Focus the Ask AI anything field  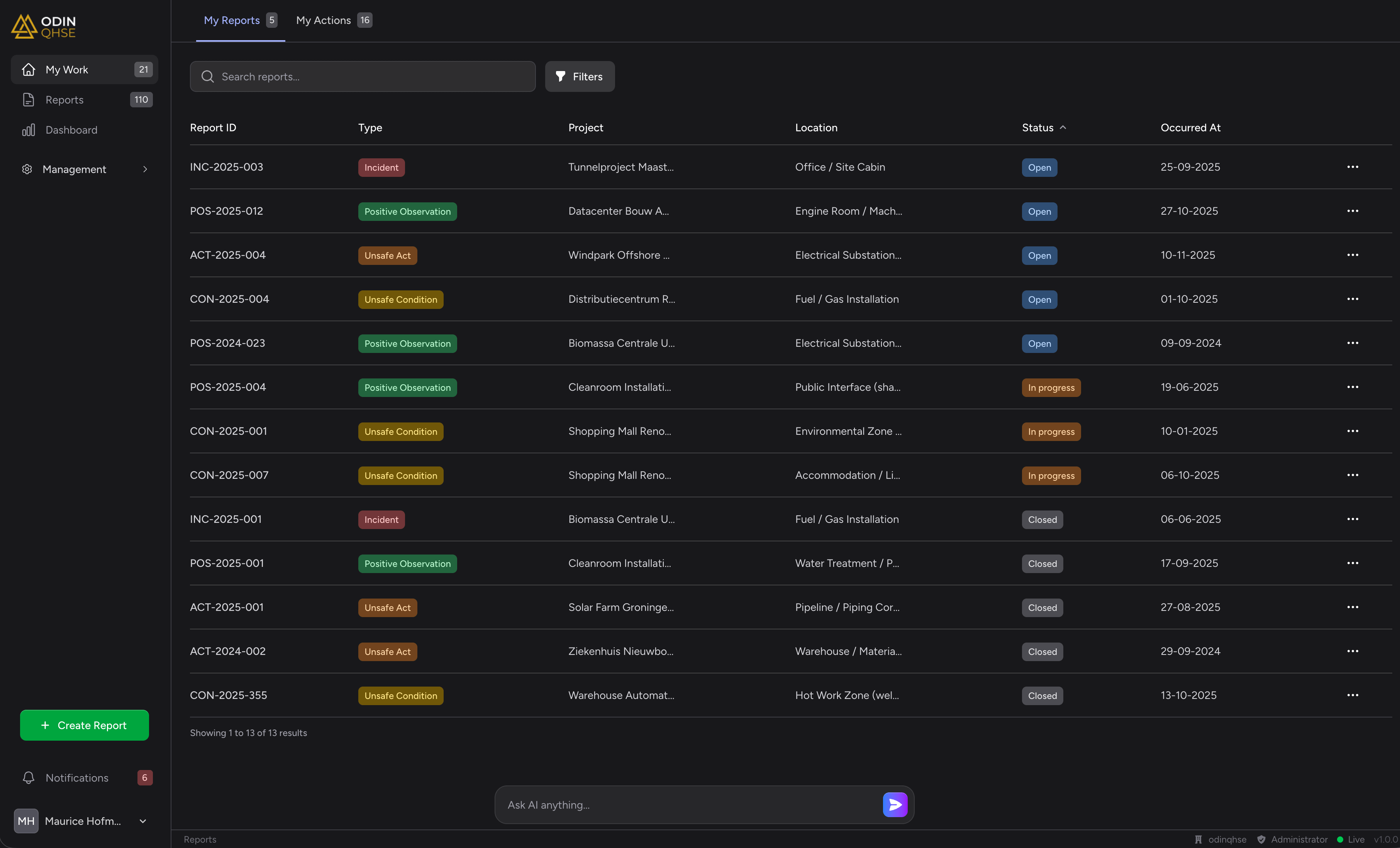click(688, 805)
